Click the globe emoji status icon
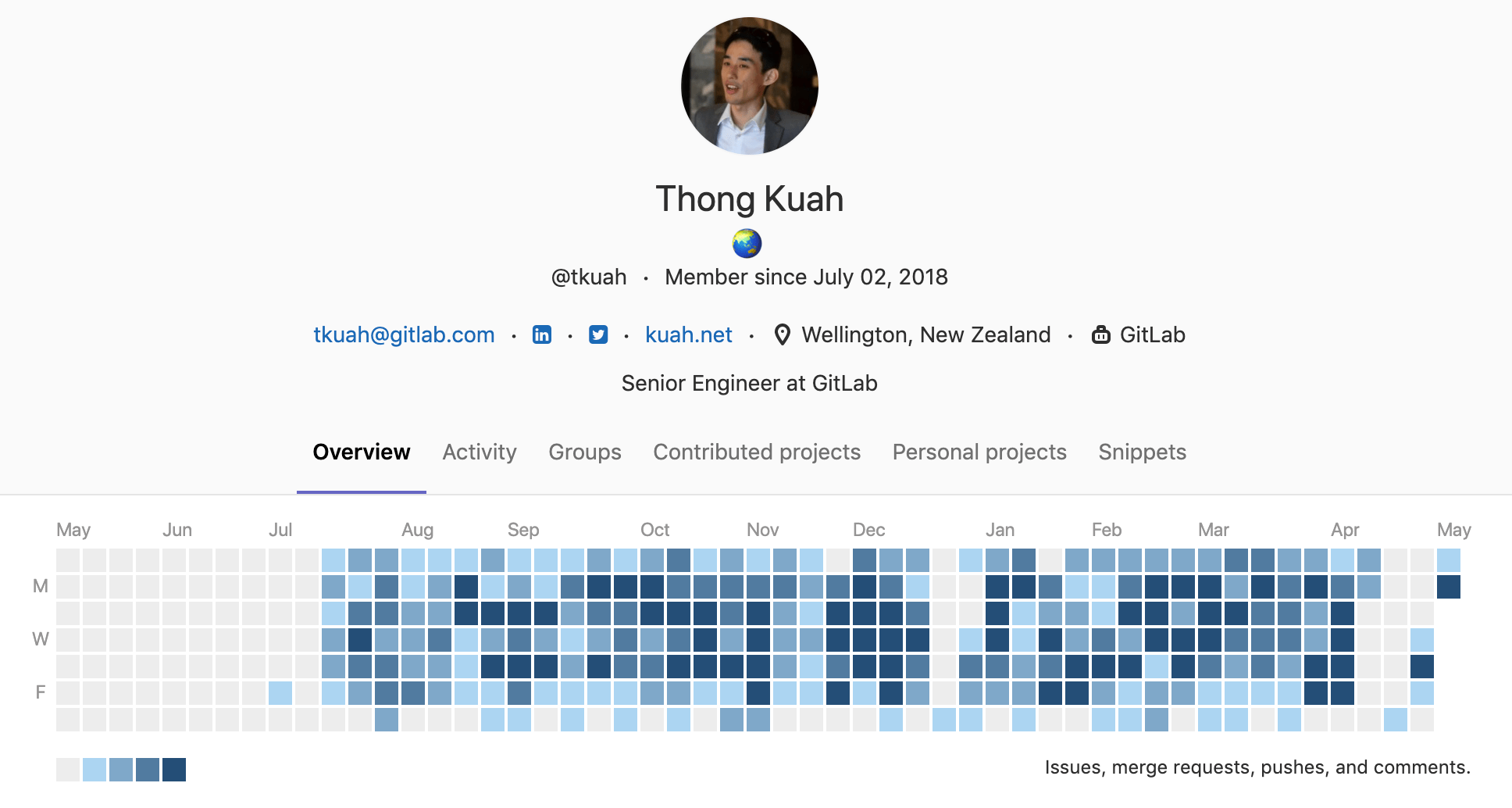Image resolution: width=1512 pixels, height=808 pixels. click(747, 243)
